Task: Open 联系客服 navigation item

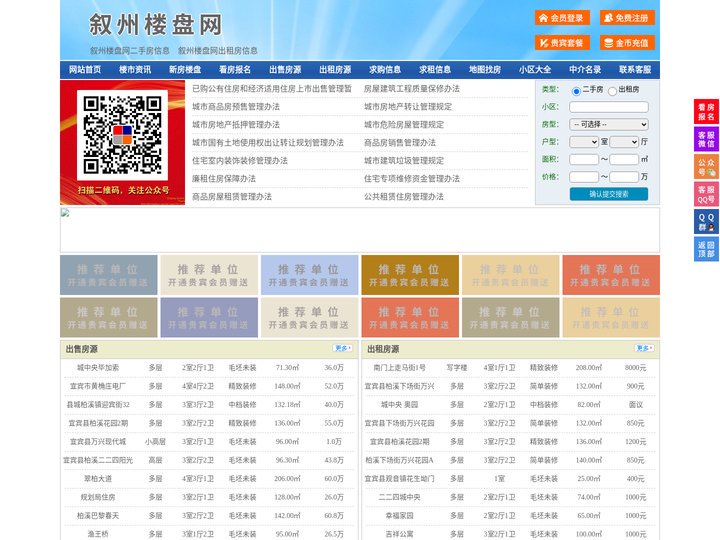Action: point(635,70)
